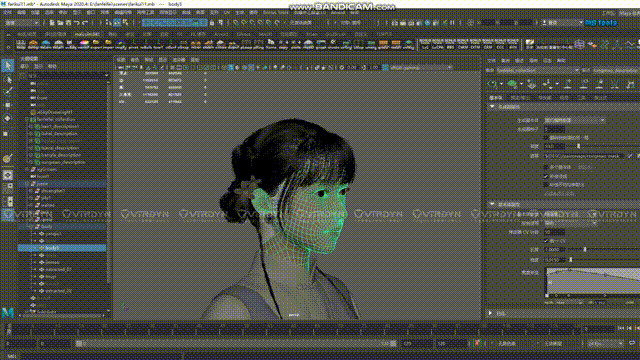Image resolution: width=640 pixels, height=360 pixels.
Task: Switch to four-pane viewport layout
Action: [x=8, y=188]
